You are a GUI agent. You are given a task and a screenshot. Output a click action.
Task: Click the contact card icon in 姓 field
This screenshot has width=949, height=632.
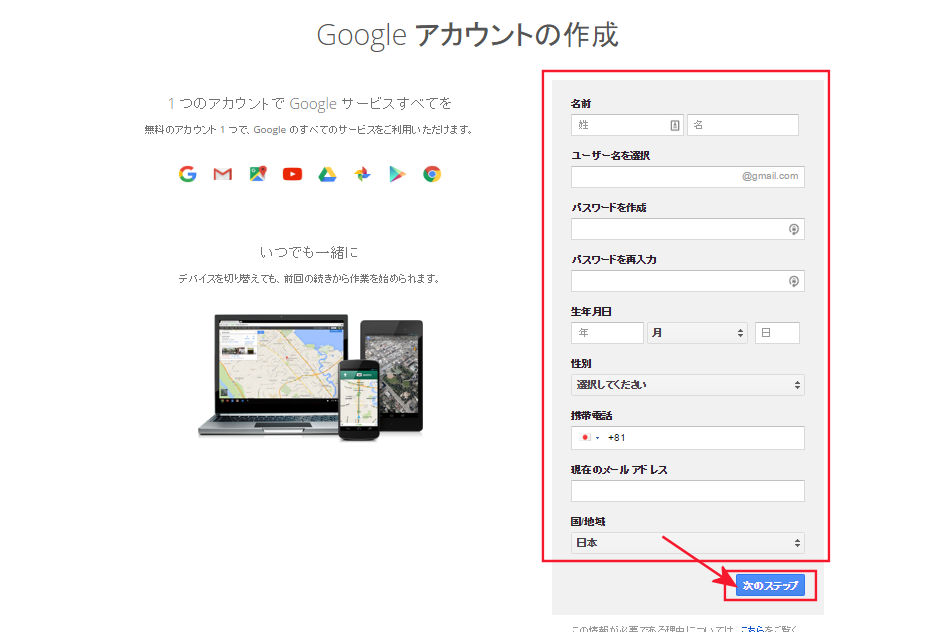[675, 125]
